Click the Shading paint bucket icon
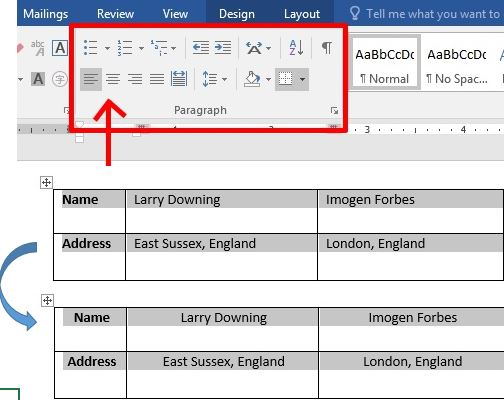This screenshot has width=504, height=400. click(252, 79)
